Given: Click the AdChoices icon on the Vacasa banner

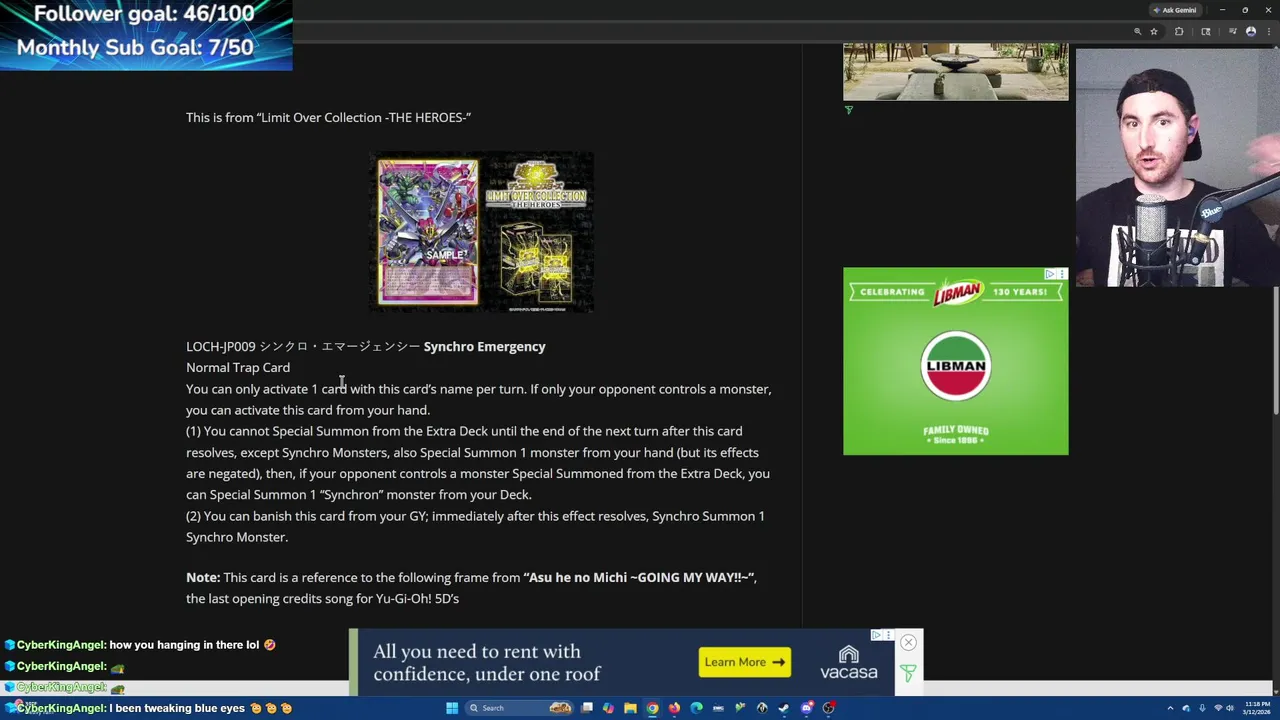Looking at the screenshot, I should (x=876, y=635).
